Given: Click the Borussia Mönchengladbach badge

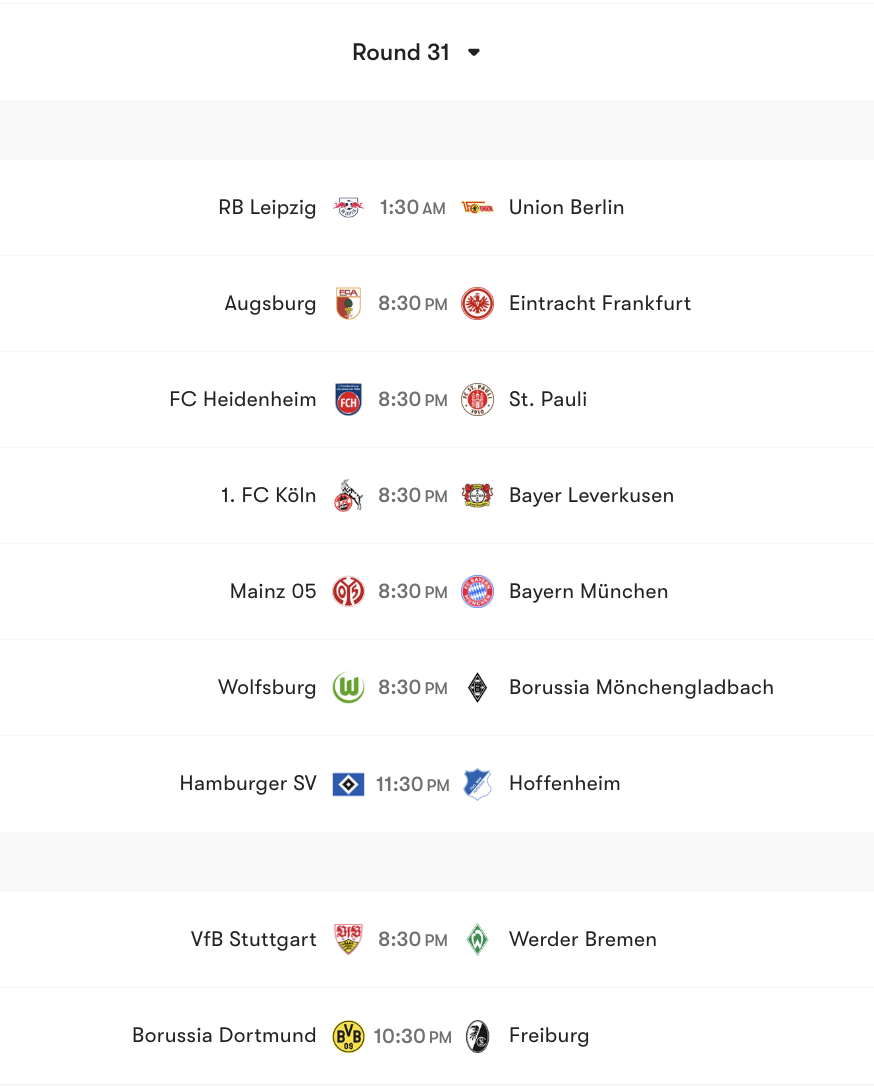Looking at the screenshot, I should pyautogui.click(x=477, y=687).
